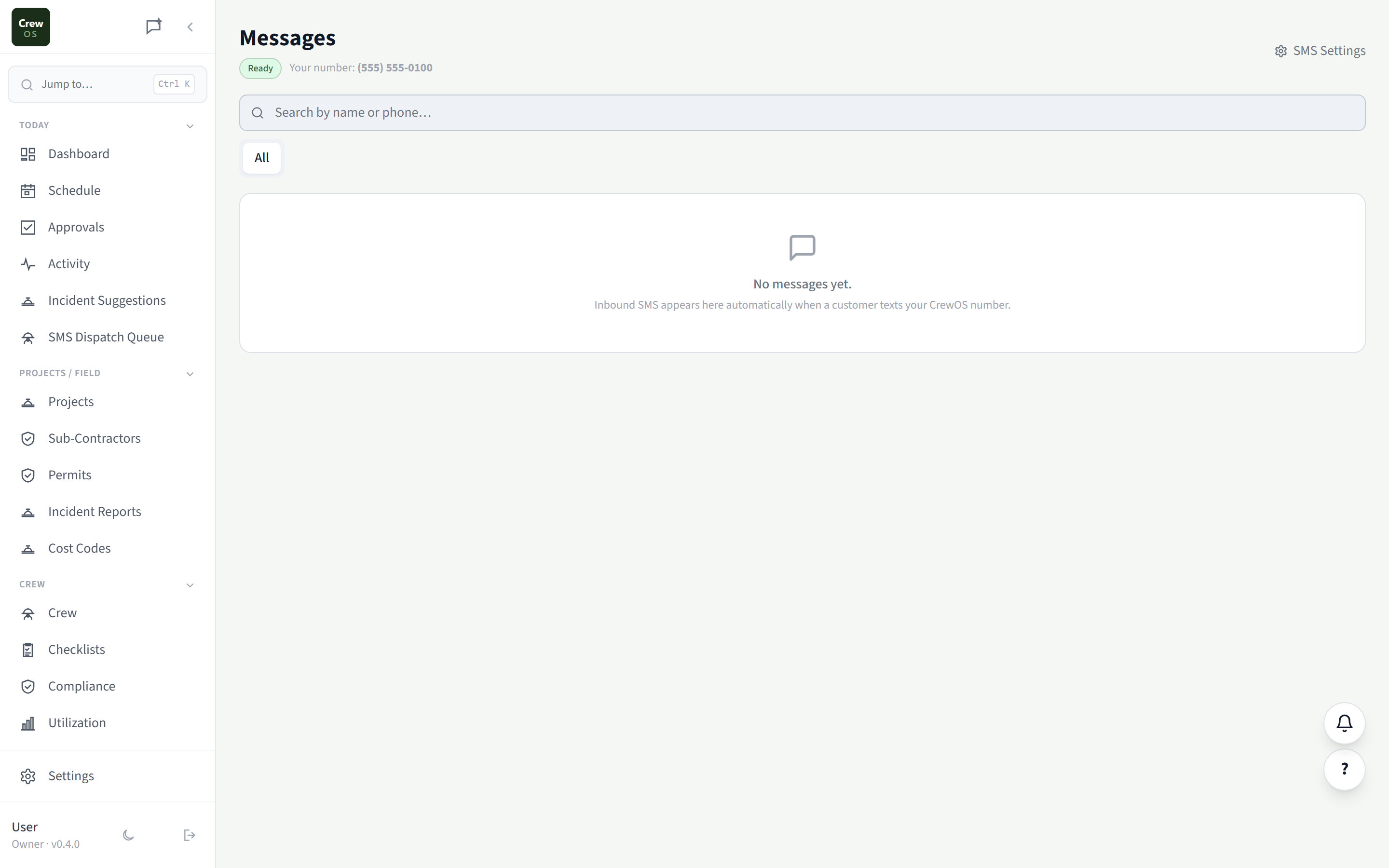
Task: Click the Incident Reports icon
Action: (28, 512)
